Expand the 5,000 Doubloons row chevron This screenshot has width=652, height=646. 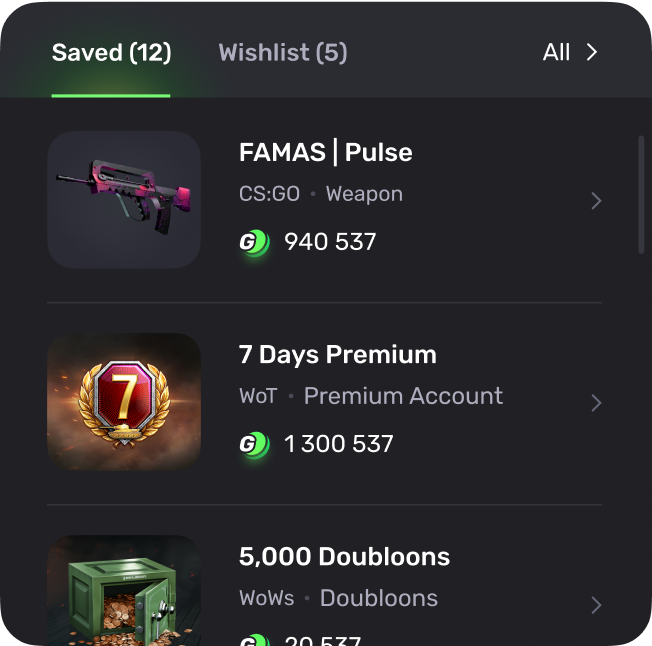click(596, 605)
